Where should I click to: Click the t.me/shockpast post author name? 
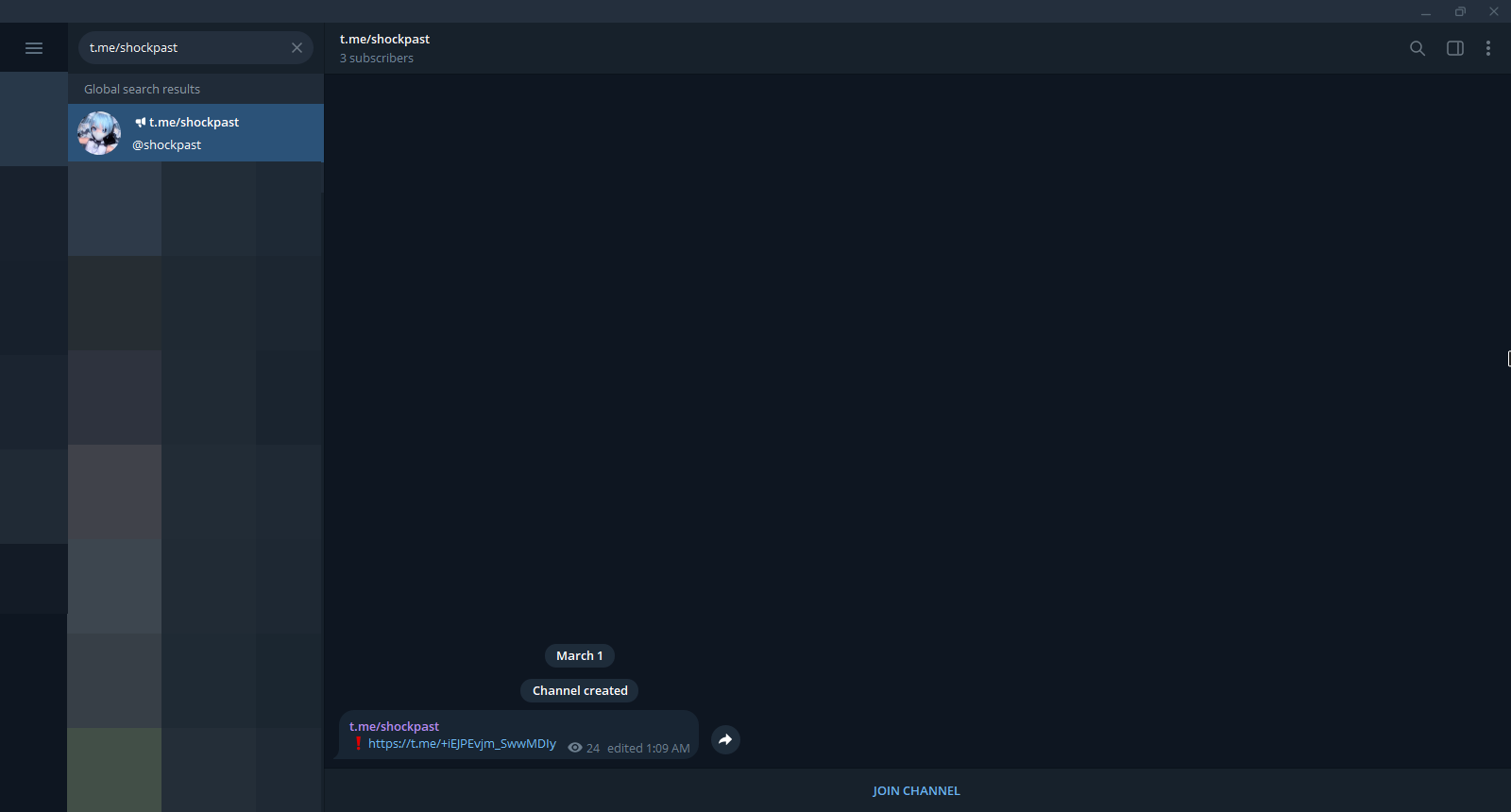(394, 726)
